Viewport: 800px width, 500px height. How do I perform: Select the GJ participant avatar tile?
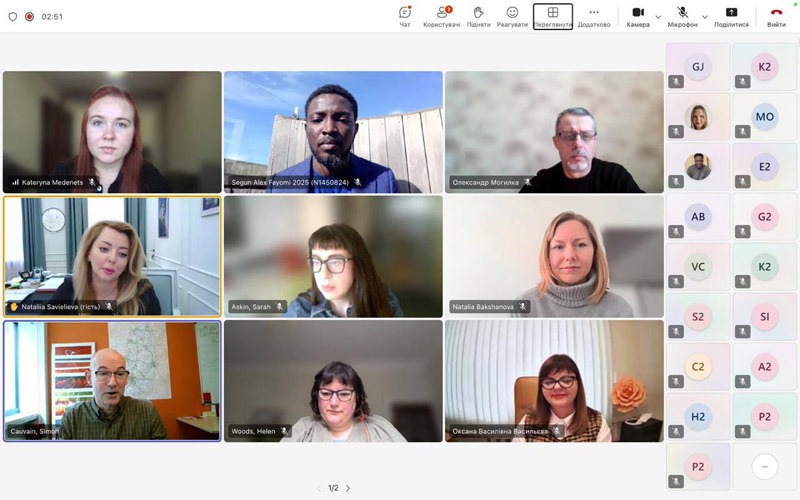click(698, 67)
